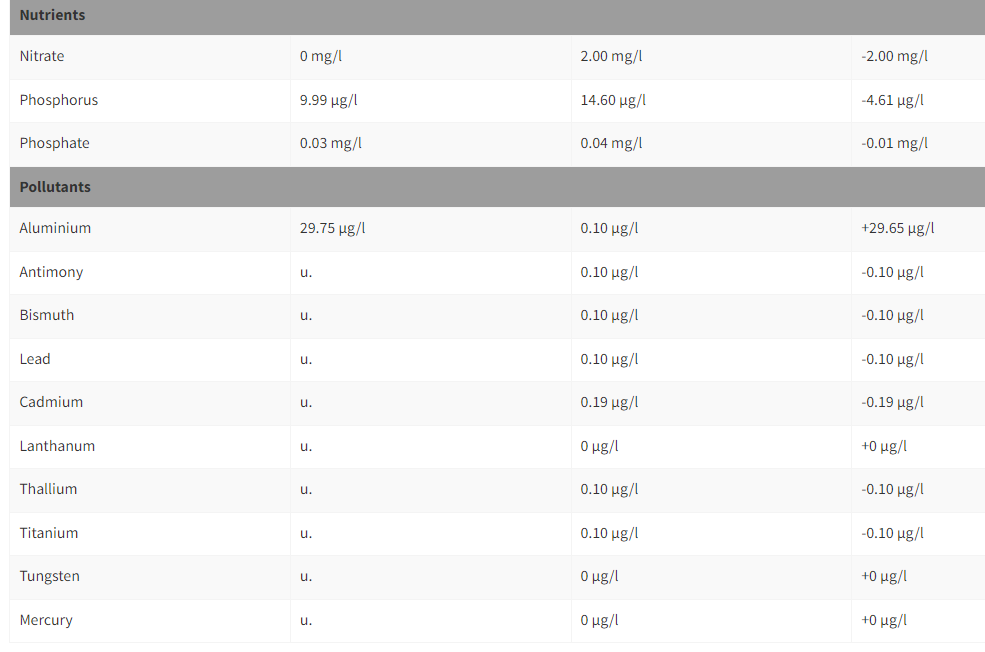Click the Bismuth row label
This screenshot has height=652, width=985.
point(47,315)
